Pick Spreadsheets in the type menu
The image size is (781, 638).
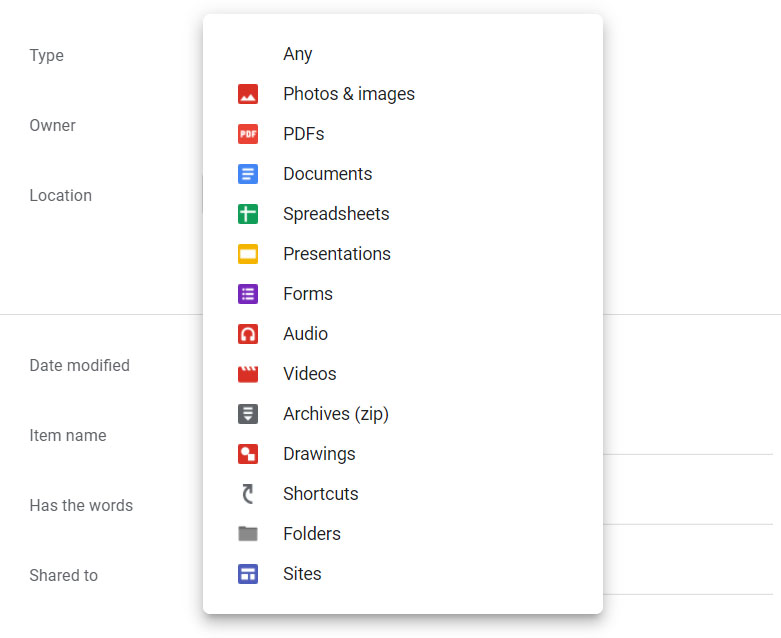point(336,214)
